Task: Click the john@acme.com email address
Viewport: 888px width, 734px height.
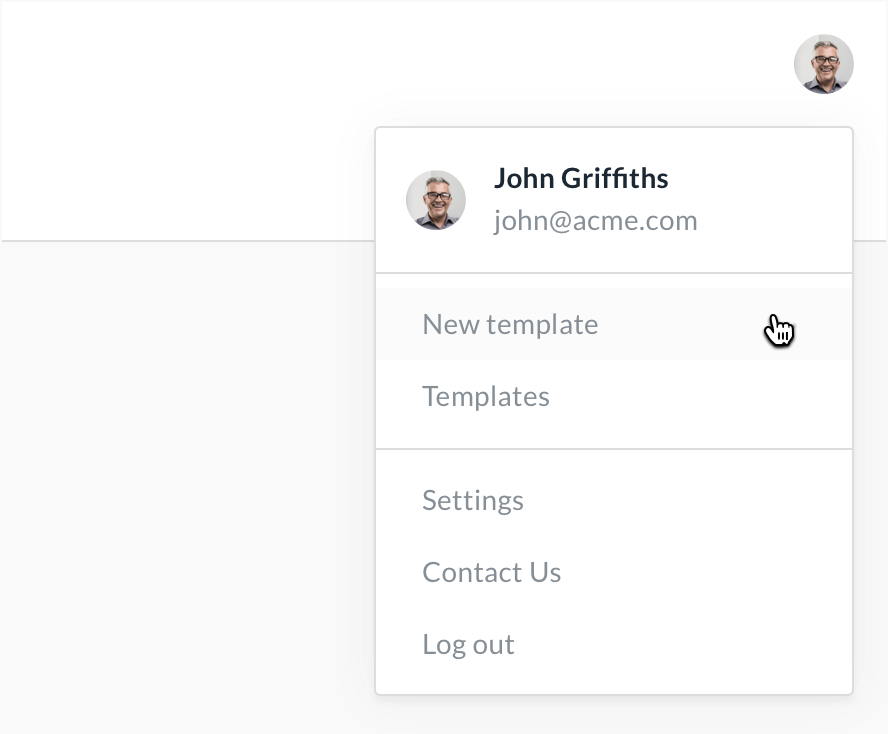Action: (595, 220)
